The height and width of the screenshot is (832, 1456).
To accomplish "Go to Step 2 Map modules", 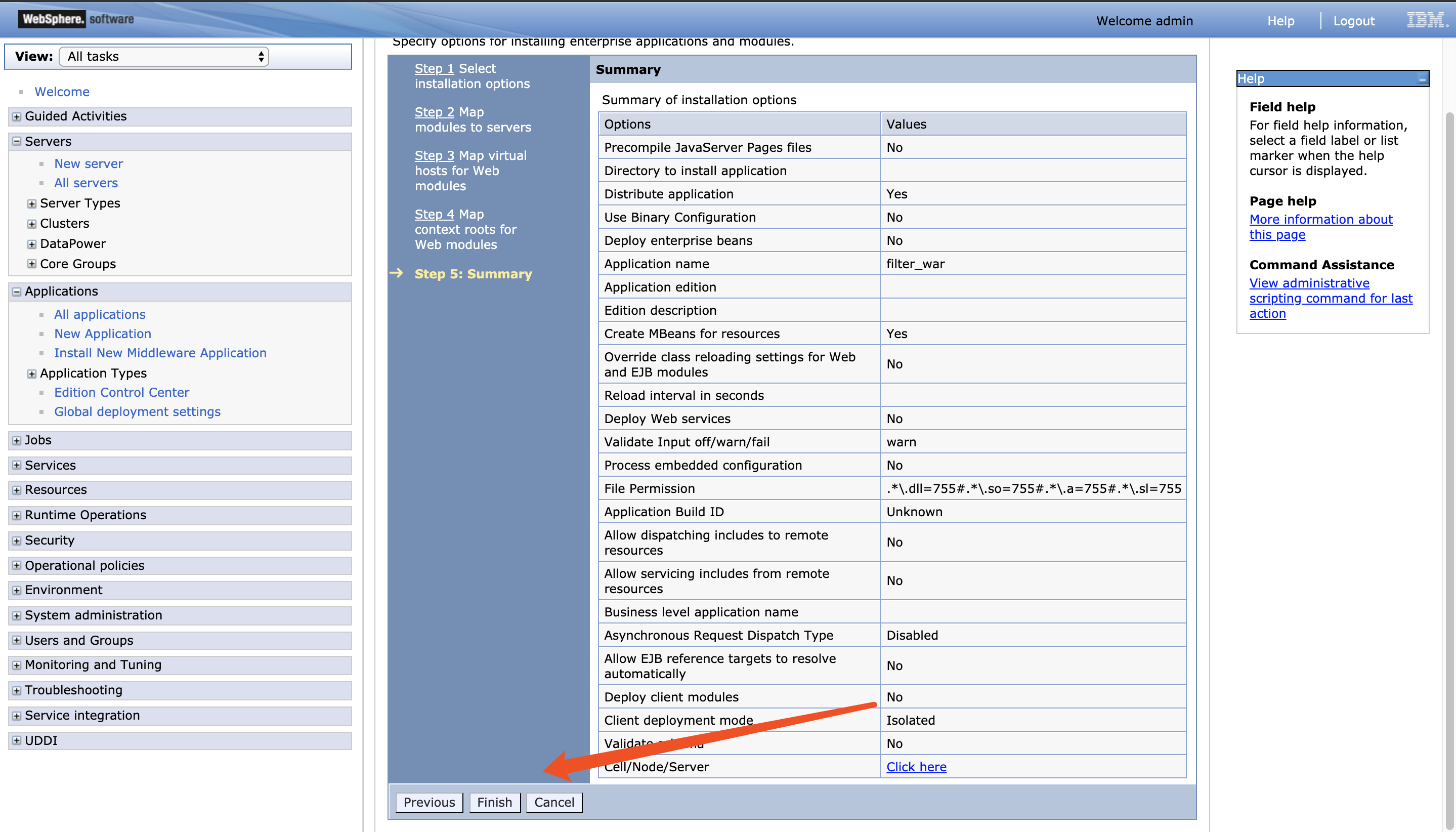I will [x=434, y=112].
